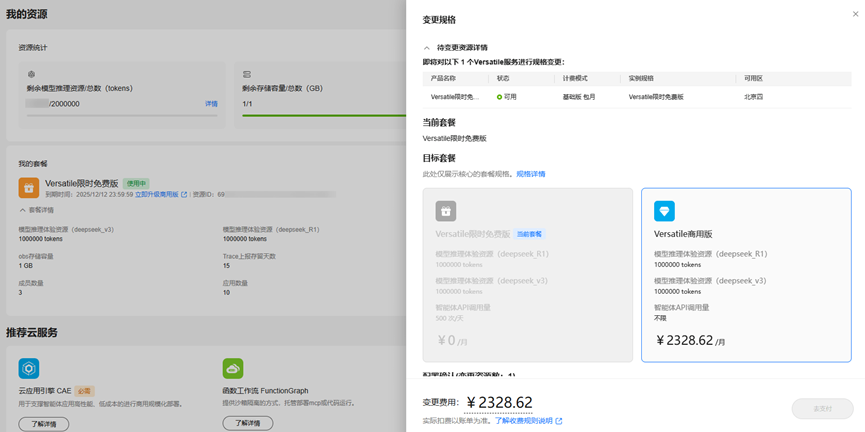865x432 pixels.
Task: Click 立即升级商用版 link
Action: pyautogui.click(x=157, y=194)
